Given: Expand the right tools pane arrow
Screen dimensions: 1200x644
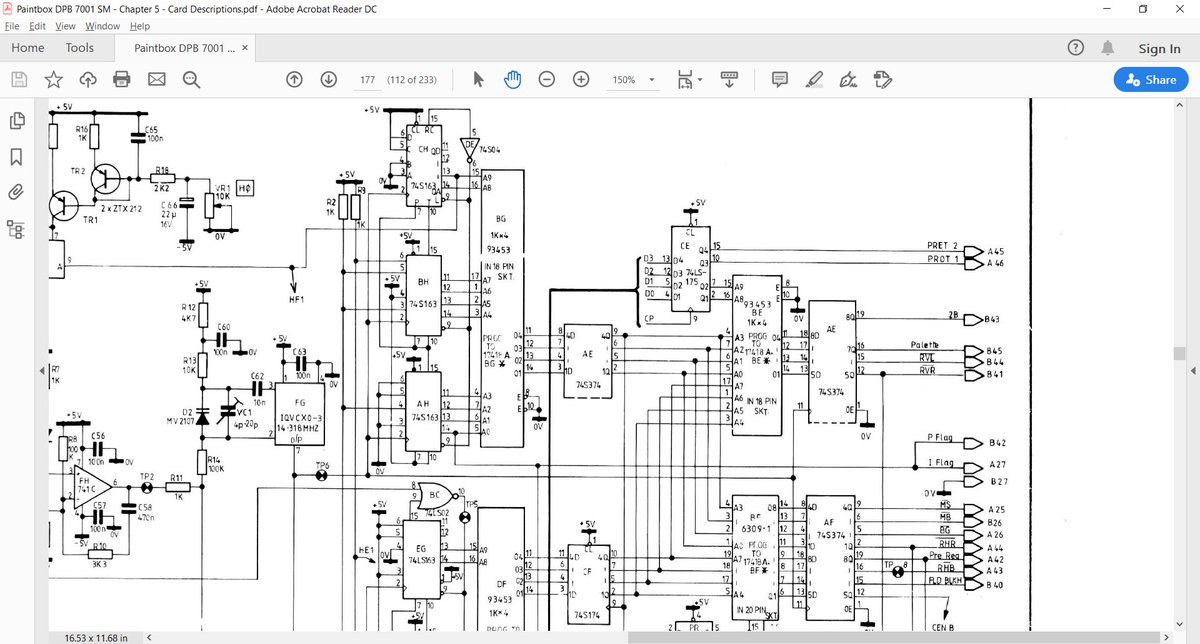Looking at the screenshot, I should [1192, 372].
